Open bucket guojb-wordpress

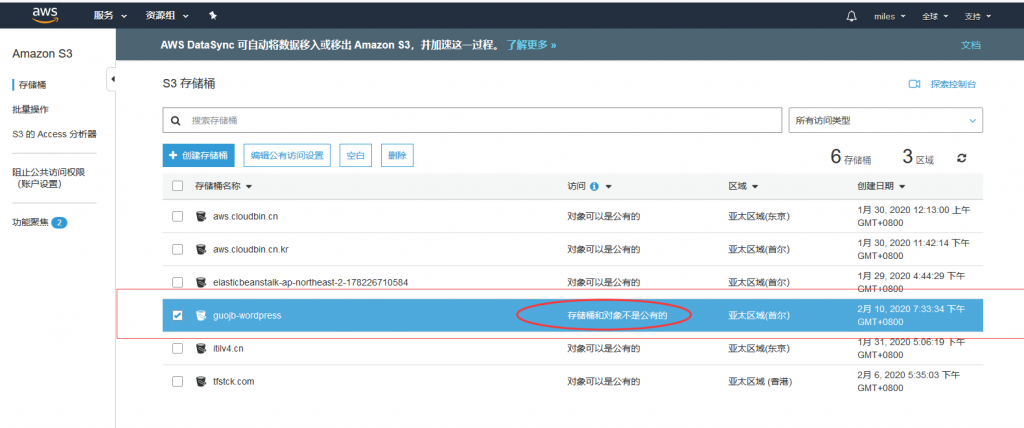(x=247, y=316)
